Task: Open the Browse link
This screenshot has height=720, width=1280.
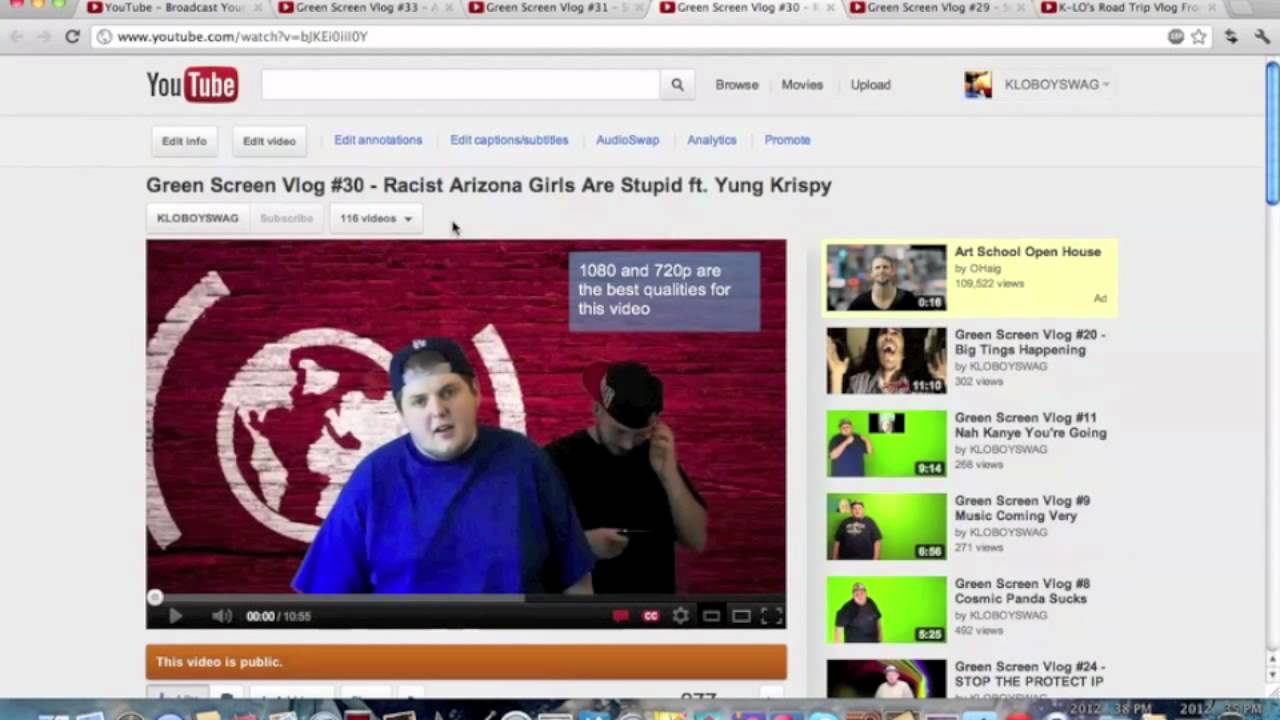Action: pyautogui.click(x=737, y=85)
